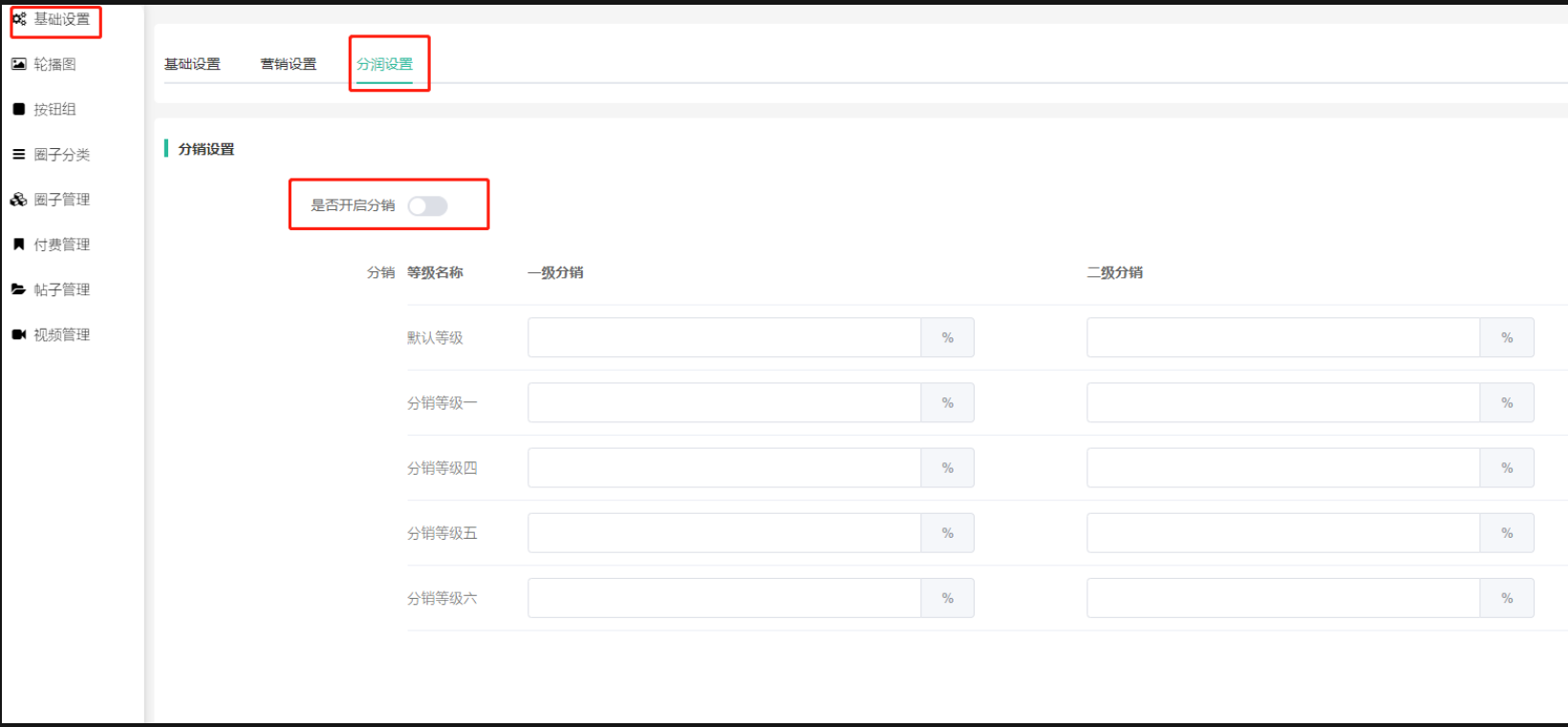Select 分销等级五 一级分销 input field

point(724,533)
